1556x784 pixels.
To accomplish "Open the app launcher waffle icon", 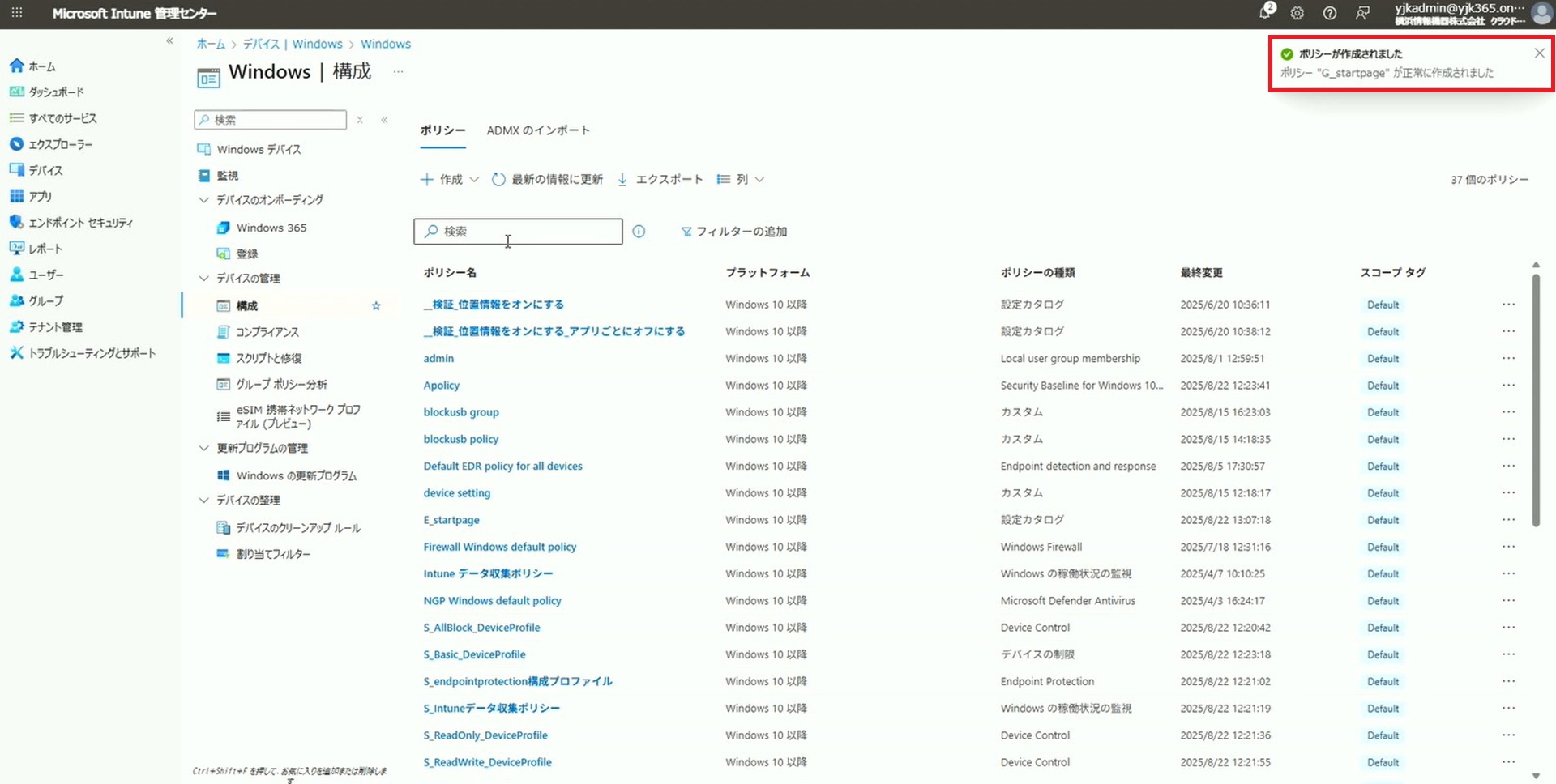I will 17,13.
